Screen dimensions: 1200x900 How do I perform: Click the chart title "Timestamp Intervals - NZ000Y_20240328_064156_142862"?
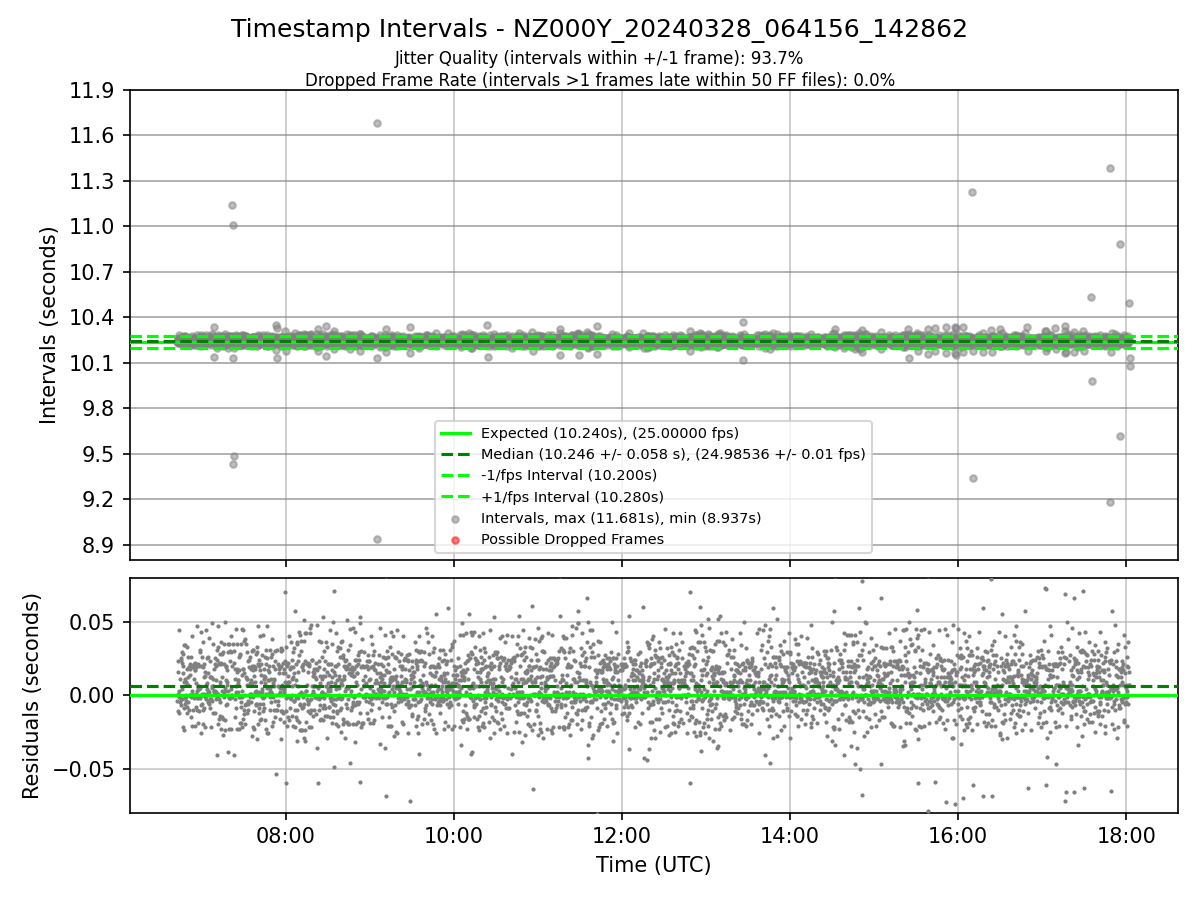pos(599,29)
